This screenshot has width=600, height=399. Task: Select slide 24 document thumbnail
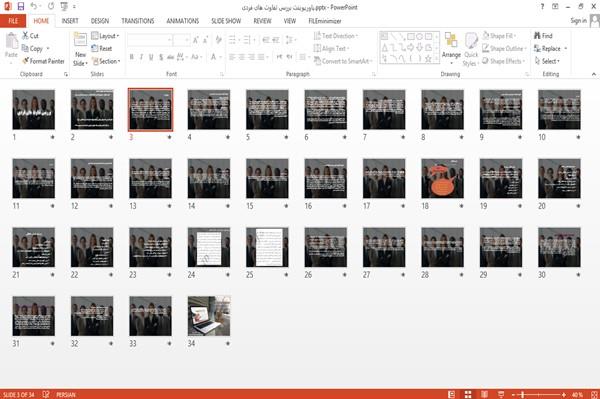(x=209, y=247)
